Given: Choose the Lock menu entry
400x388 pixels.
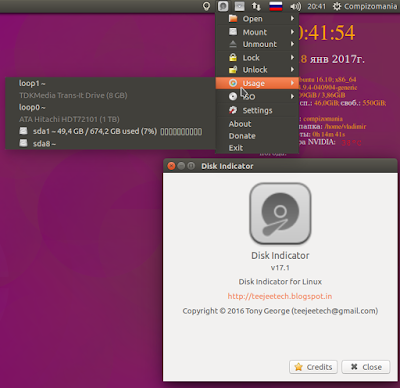Looking at the screenshot, I should point(257,58).
